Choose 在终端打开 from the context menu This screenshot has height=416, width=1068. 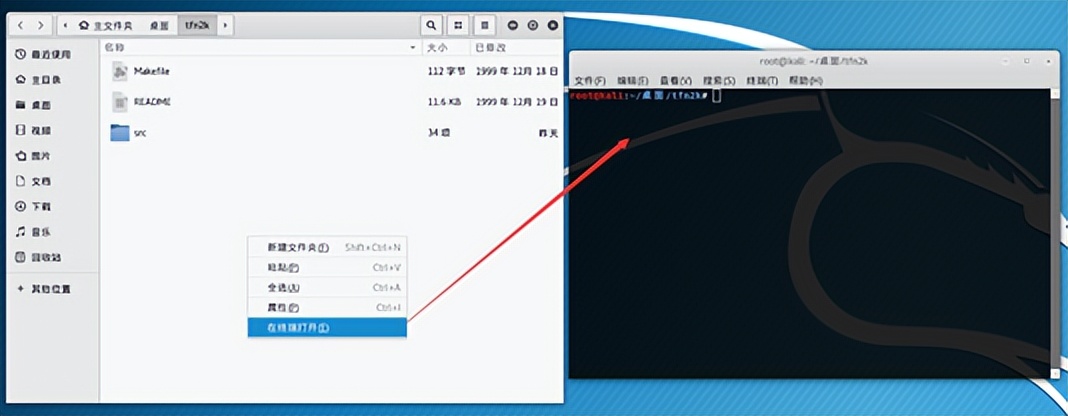(x=327, y=327)
